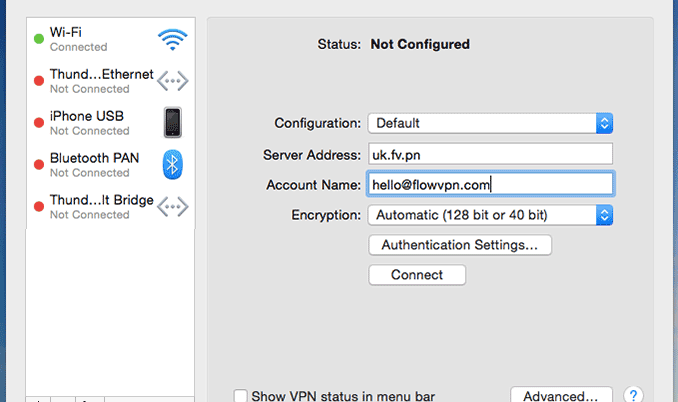
Task: Click the green status dot beside Wi-Fi
Action: 38,40
